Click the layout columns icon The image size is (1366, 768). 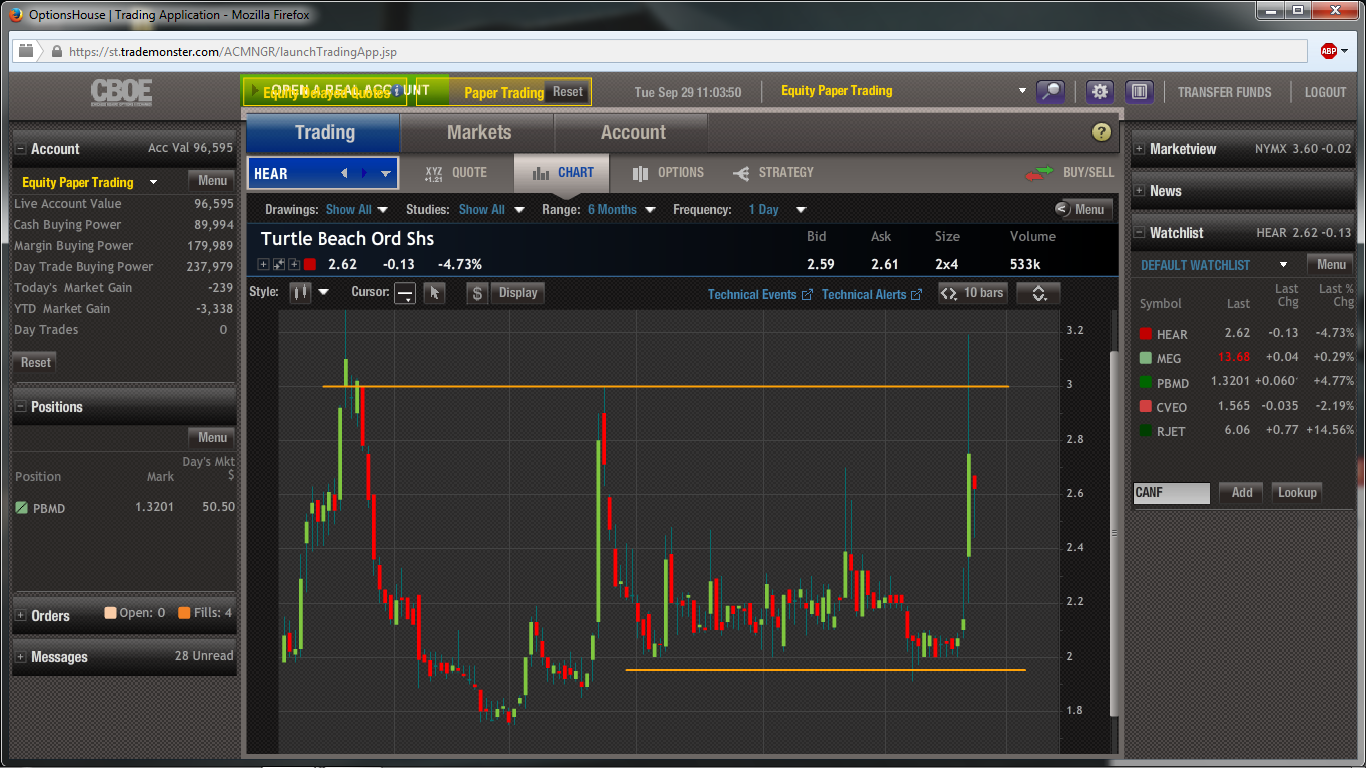tap(1139, 92)
